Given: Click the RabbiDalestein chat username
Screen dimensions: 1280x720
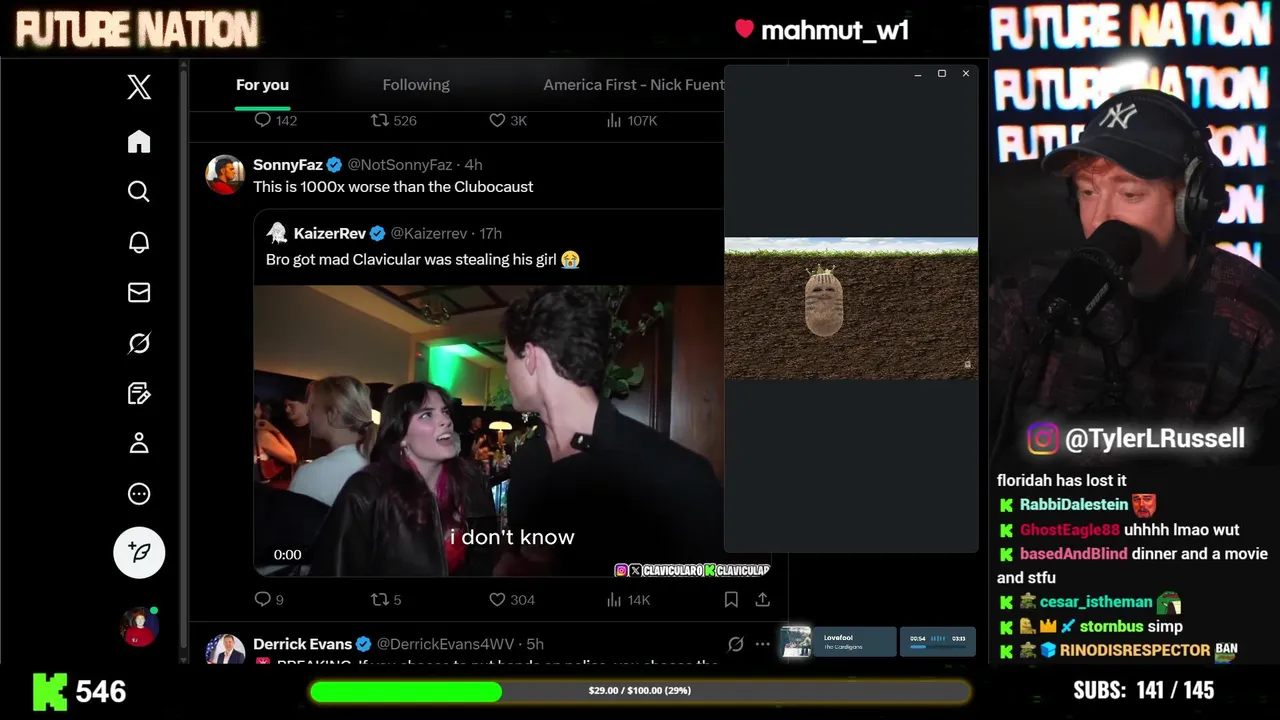Looking at the screenshot, I should pyautogui.click(x=1073, y=505).
